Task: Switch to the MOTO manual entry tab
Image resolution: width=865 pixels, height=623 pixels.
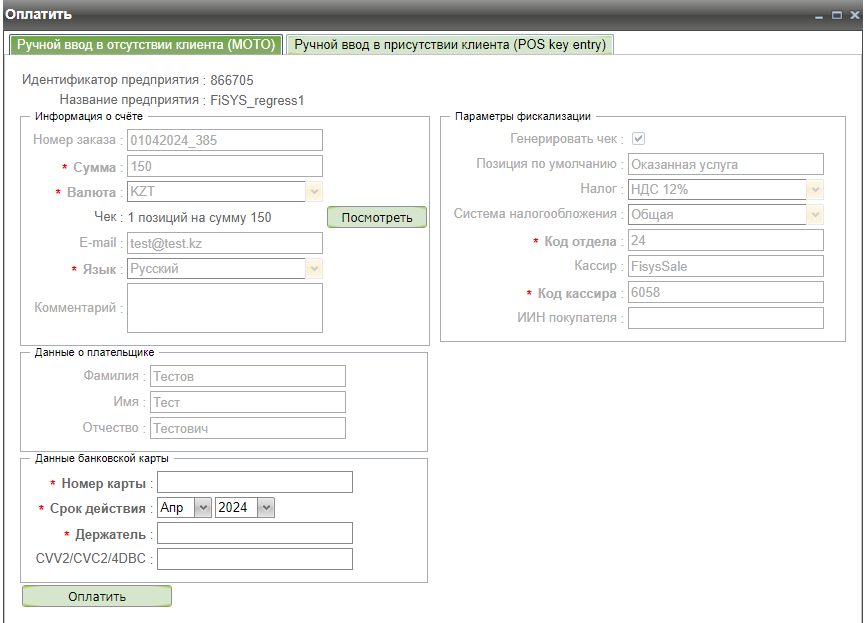Action: 146,44
